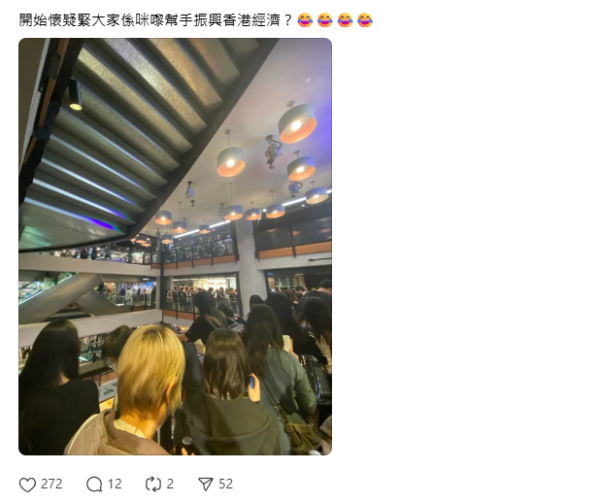
Task: Click the 12 replies count
Action: (x=114, y=484)
